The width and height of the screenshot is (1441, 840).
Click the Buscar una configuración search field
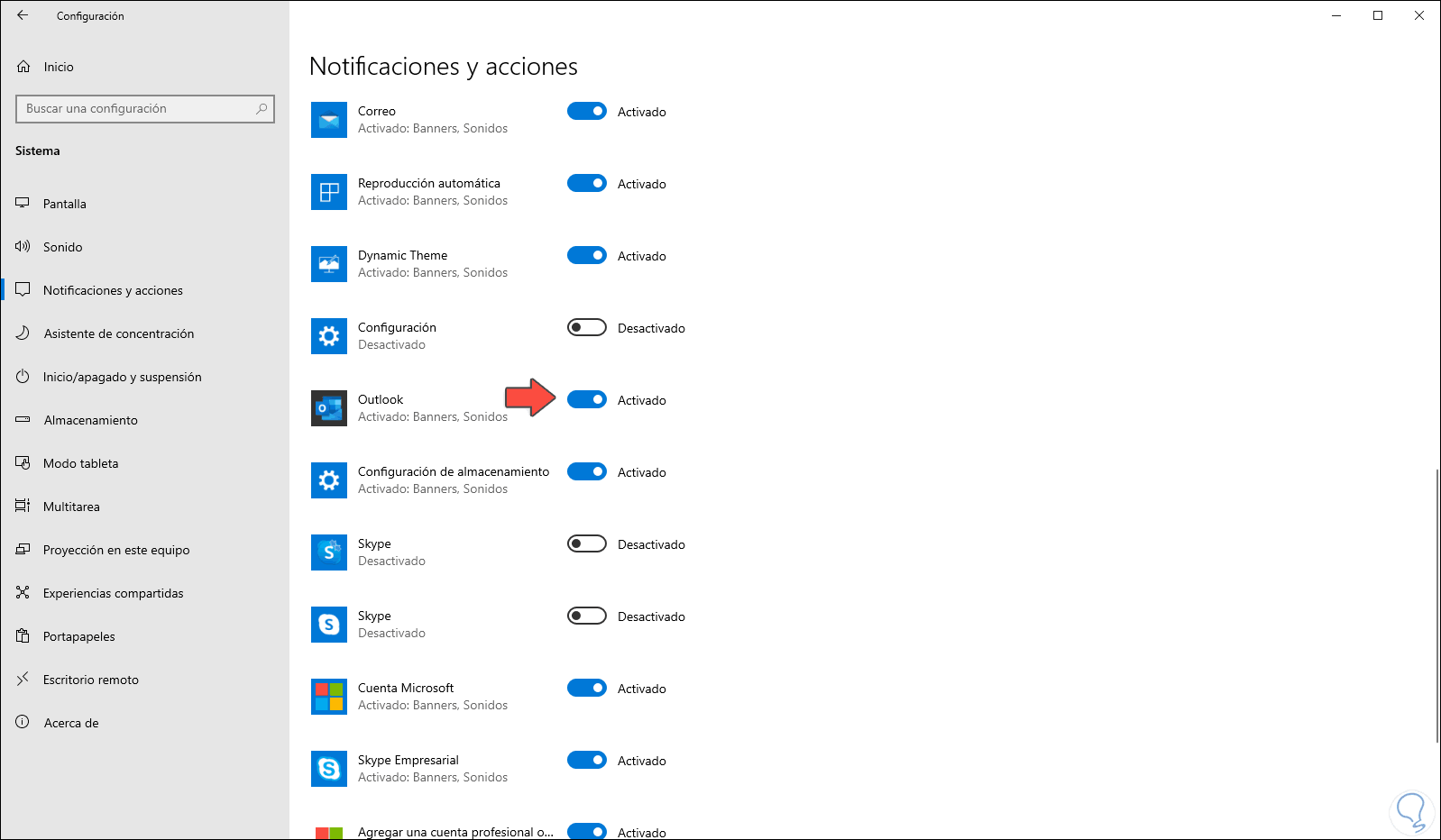(145, 109)
